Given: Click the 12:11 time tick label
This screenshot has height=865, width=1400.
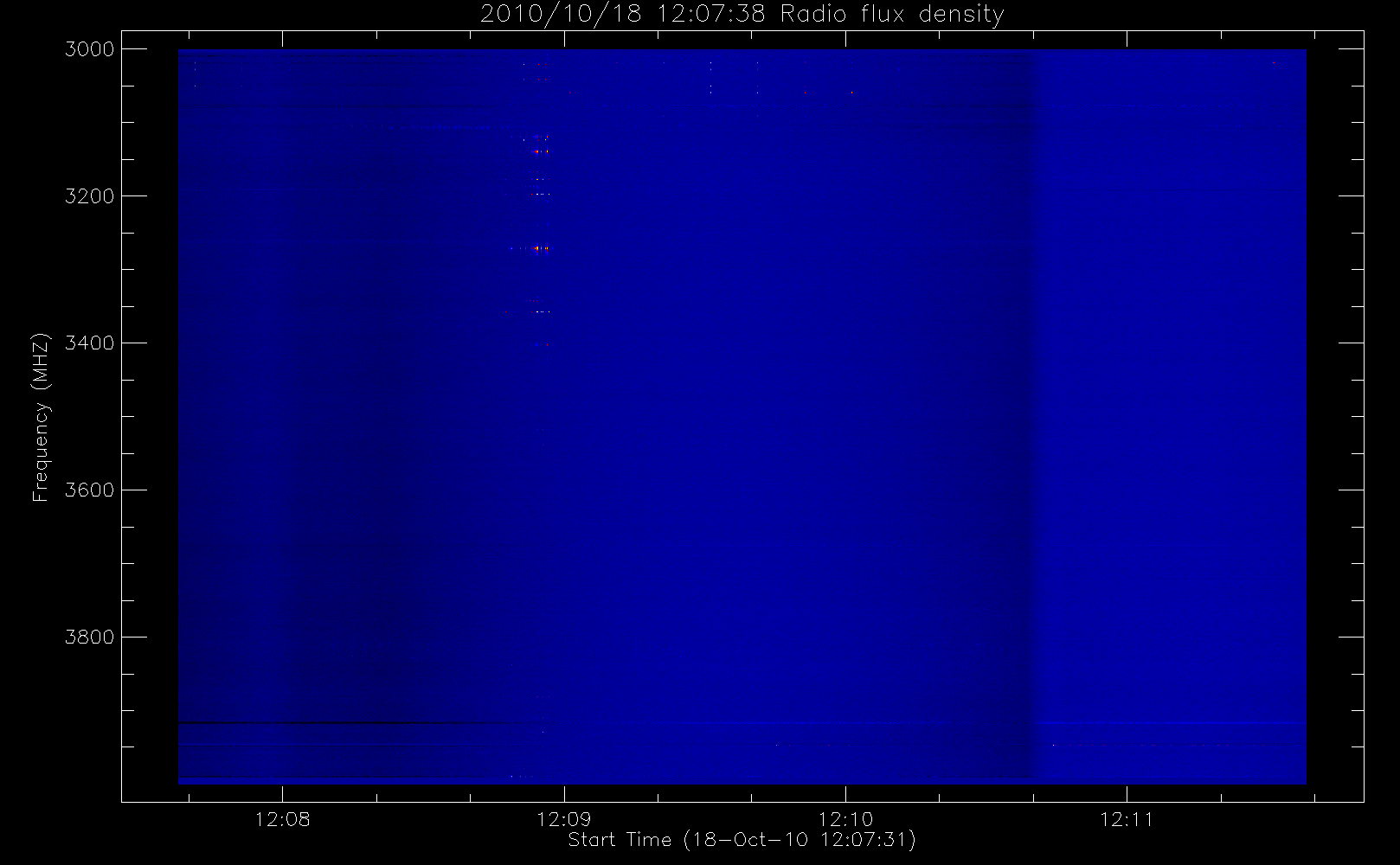Looking at the screenshot, I should click(1127, 819).
